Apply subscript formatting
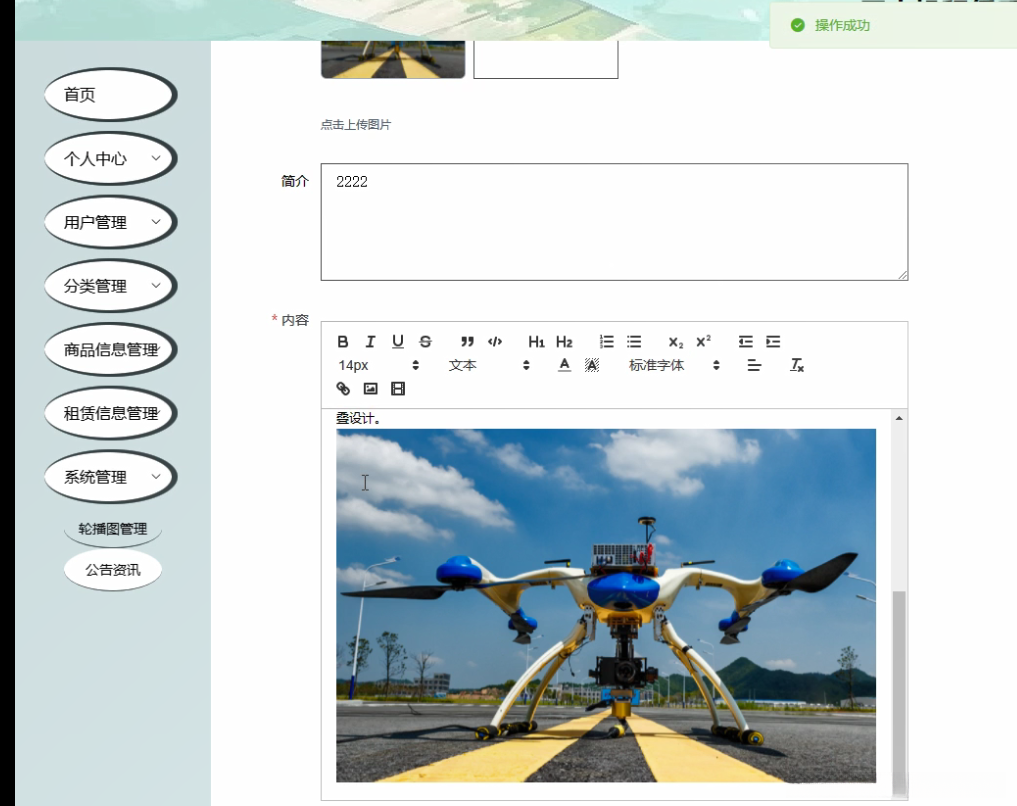This screenshot has height=806, width=1017. click(676, 342)
